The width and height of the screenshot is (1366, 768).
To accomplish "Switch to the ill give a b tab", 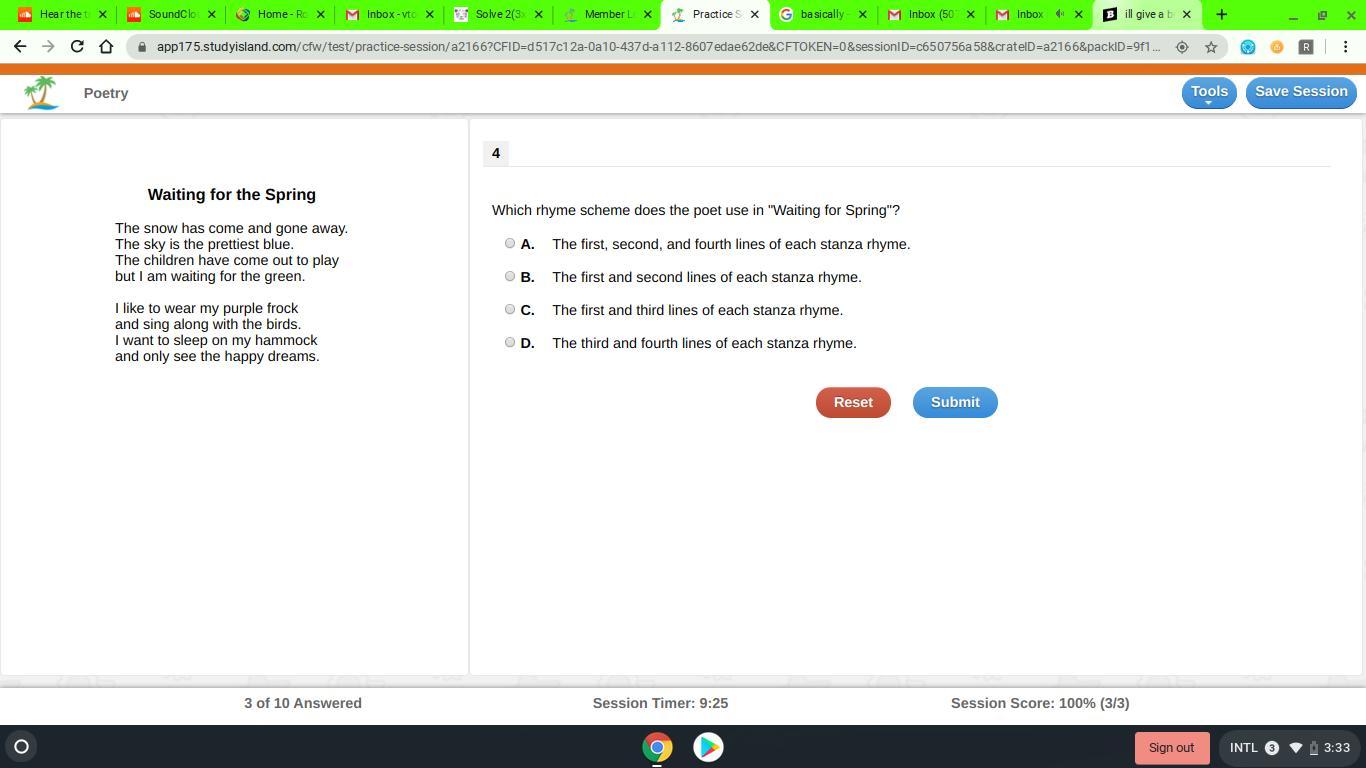I will 1147,14.
